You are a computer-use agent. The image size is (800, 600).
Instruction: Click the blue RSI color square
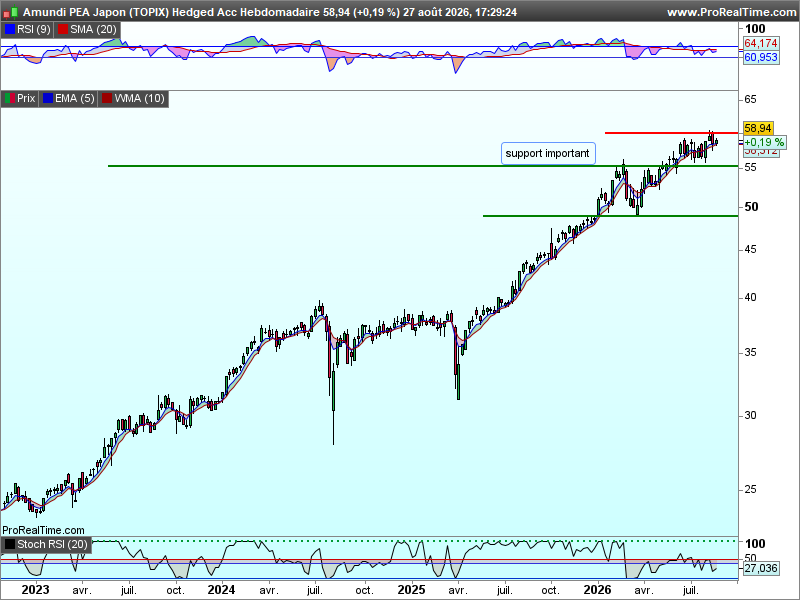coord(10,30)
